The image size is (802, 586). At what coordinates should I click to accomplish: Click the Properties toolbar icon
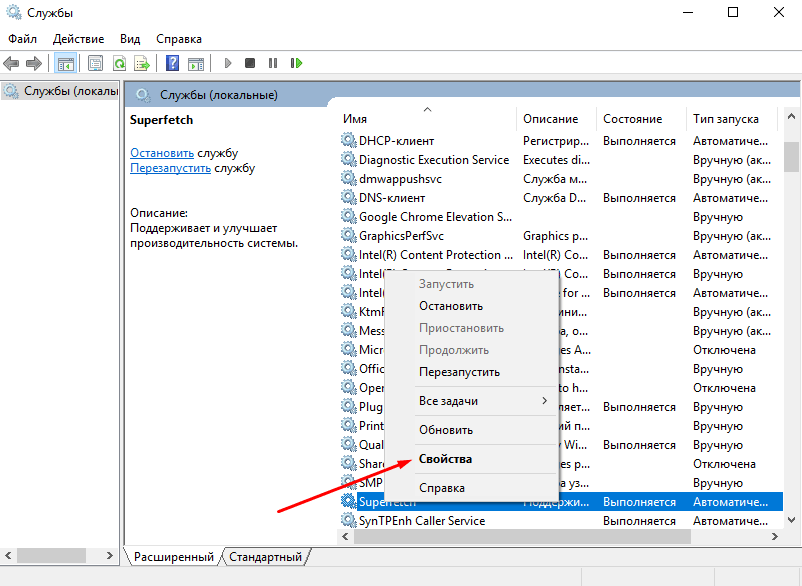pos(95,63)
